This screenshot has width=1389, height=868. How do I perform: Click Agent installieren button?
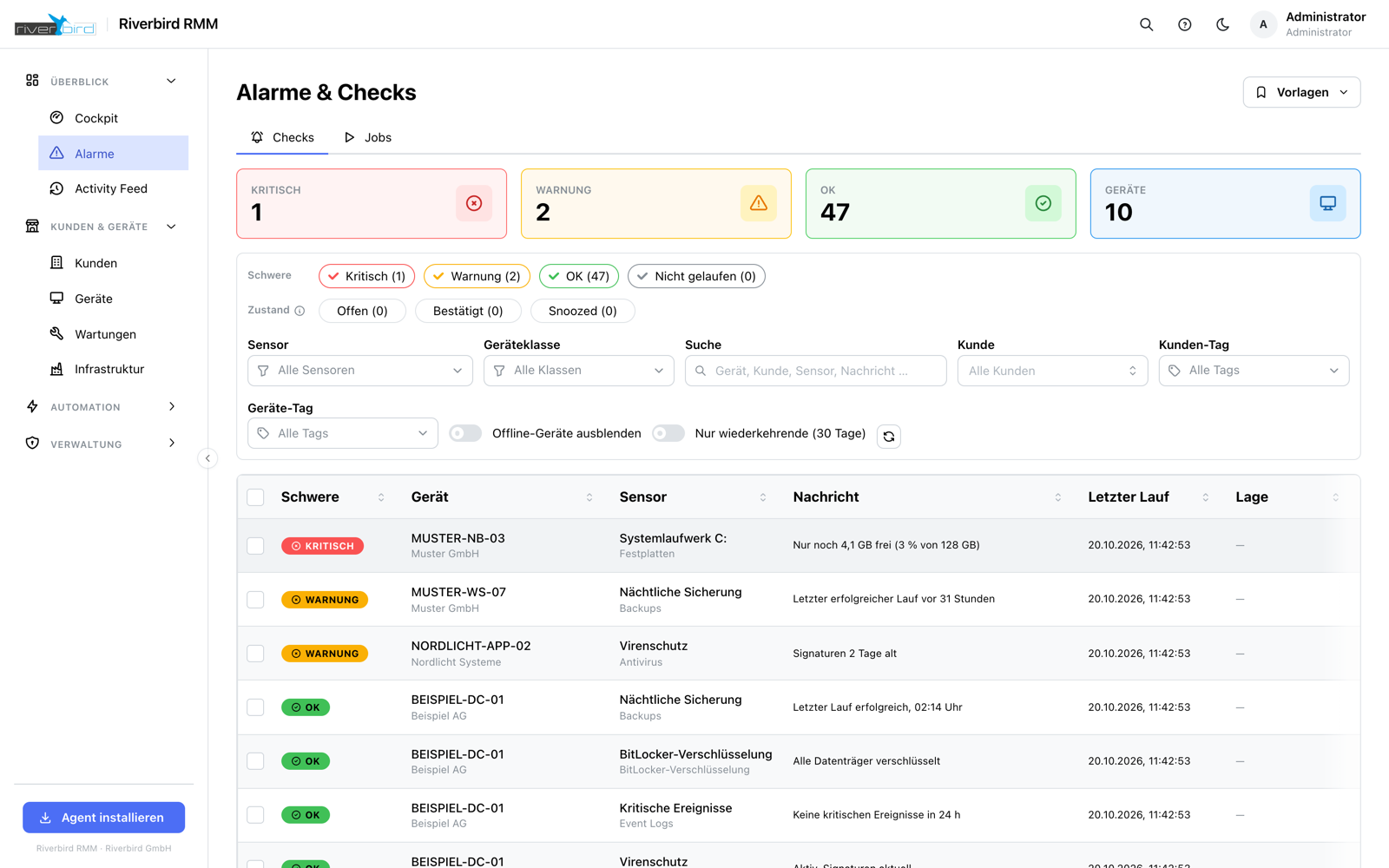pyautogui.click(x=104, y=818)
